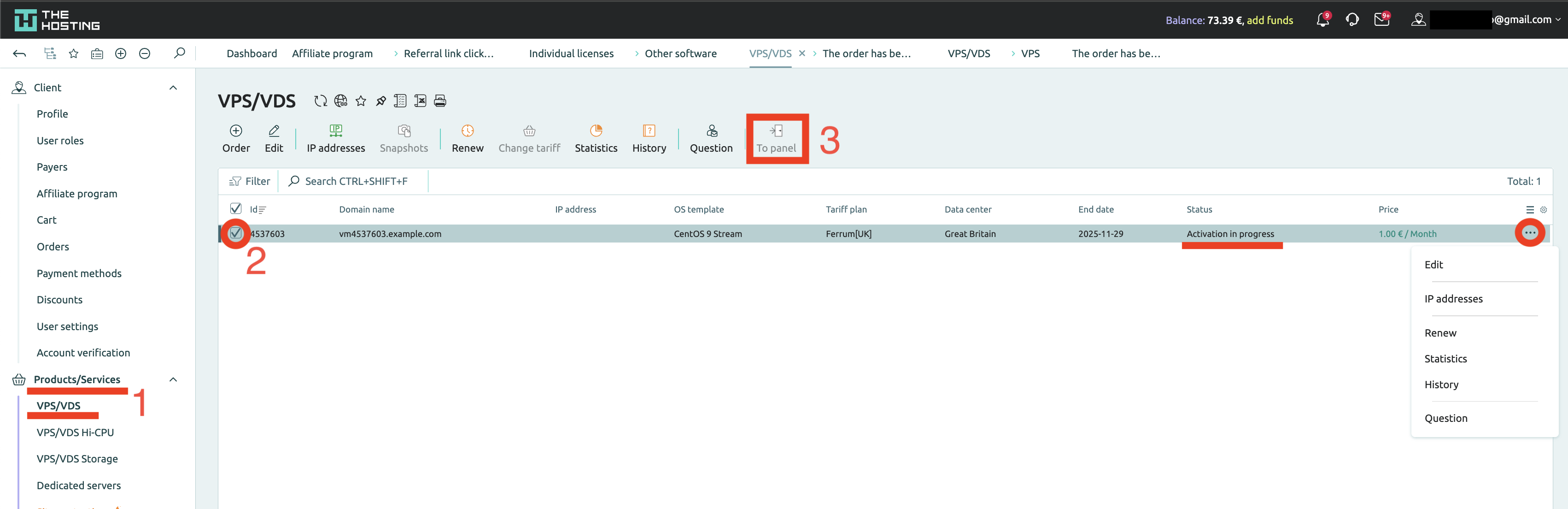Toggle the select-all checkbox in table header

[235, 208]
